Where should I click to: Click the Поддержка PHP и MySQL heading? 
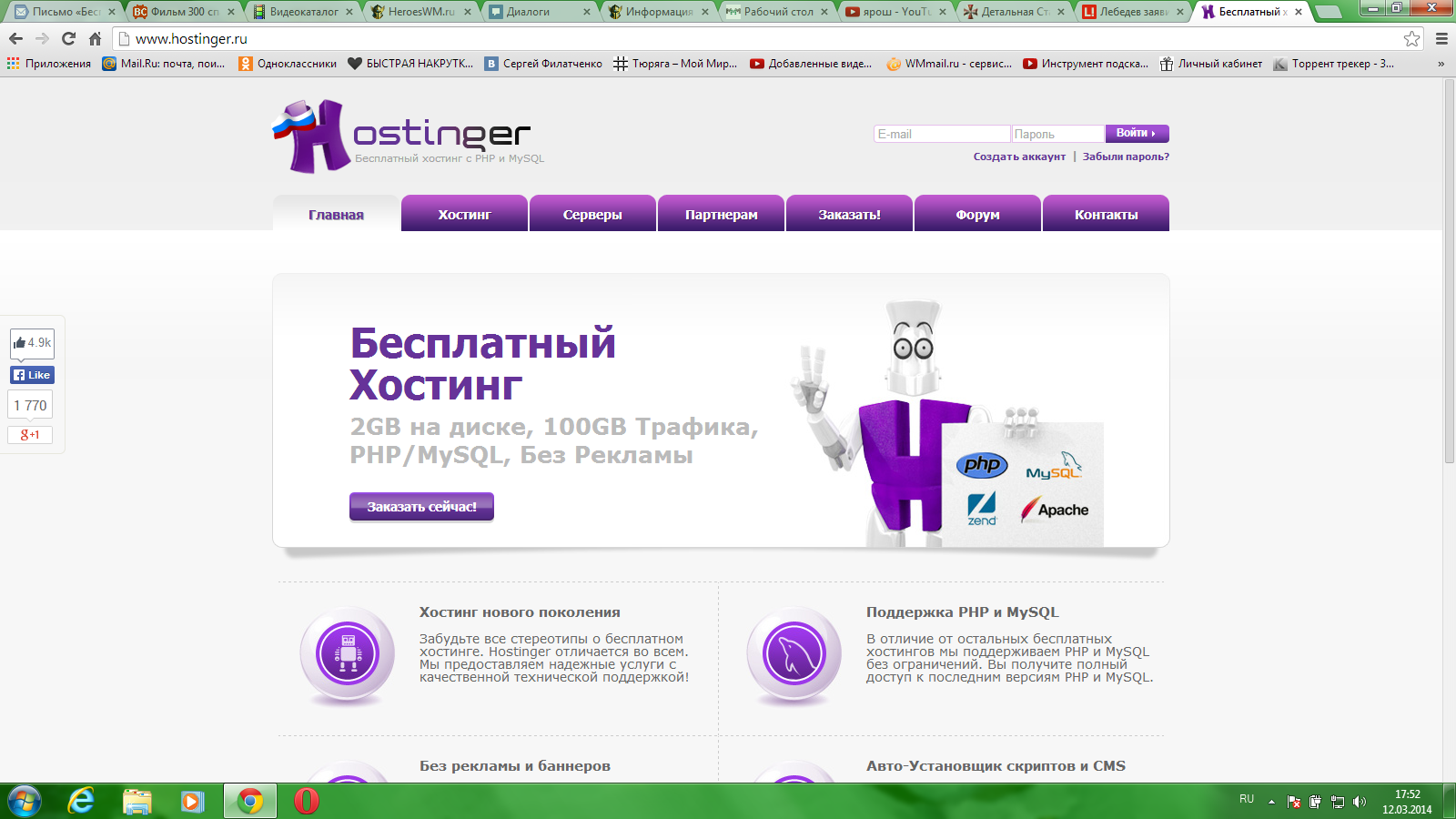point(963,612)
